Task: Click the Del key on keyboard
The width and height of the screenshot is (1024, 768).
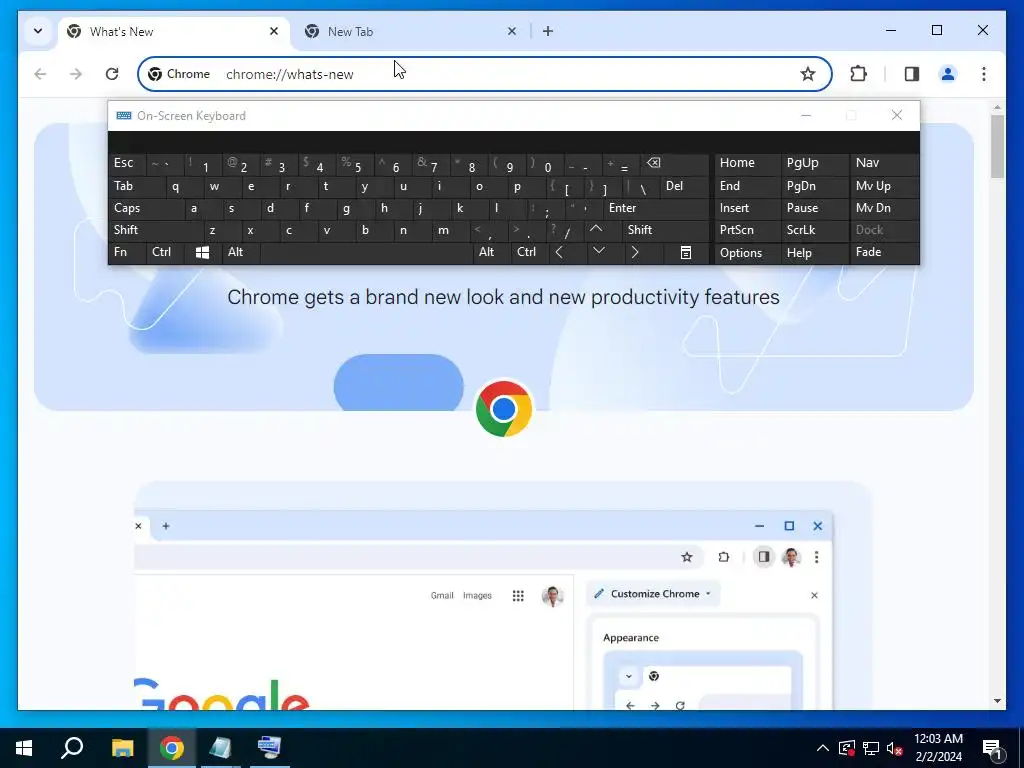Action: coord(684,186)
